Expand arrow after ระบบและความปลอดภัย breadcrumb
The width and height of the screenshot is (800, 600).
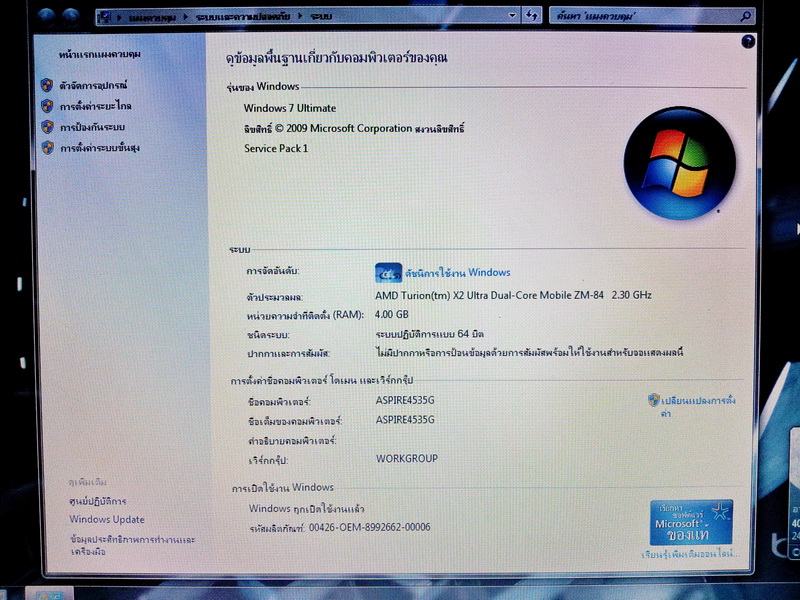[300, 16]
